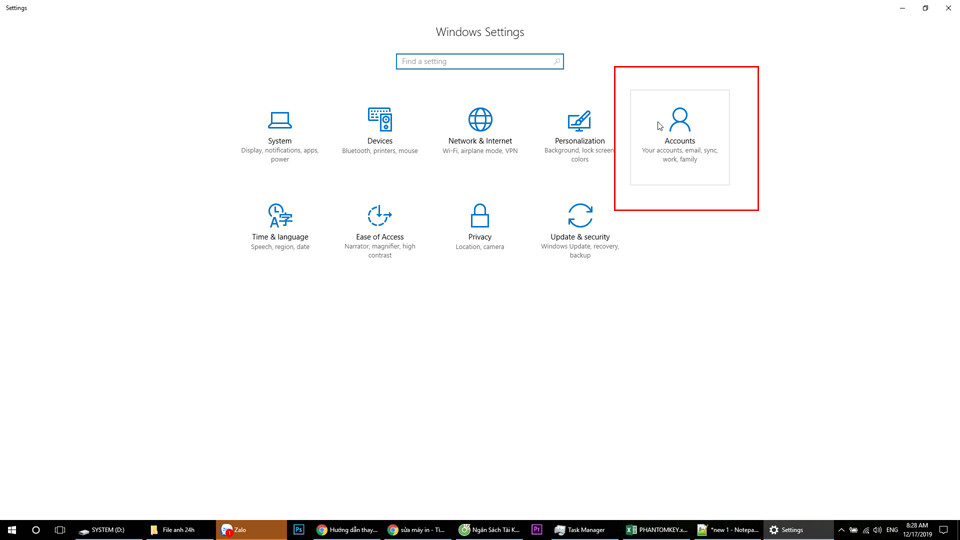Restore down the Settings window
The image size is (960, 540).
coord(925,8)
